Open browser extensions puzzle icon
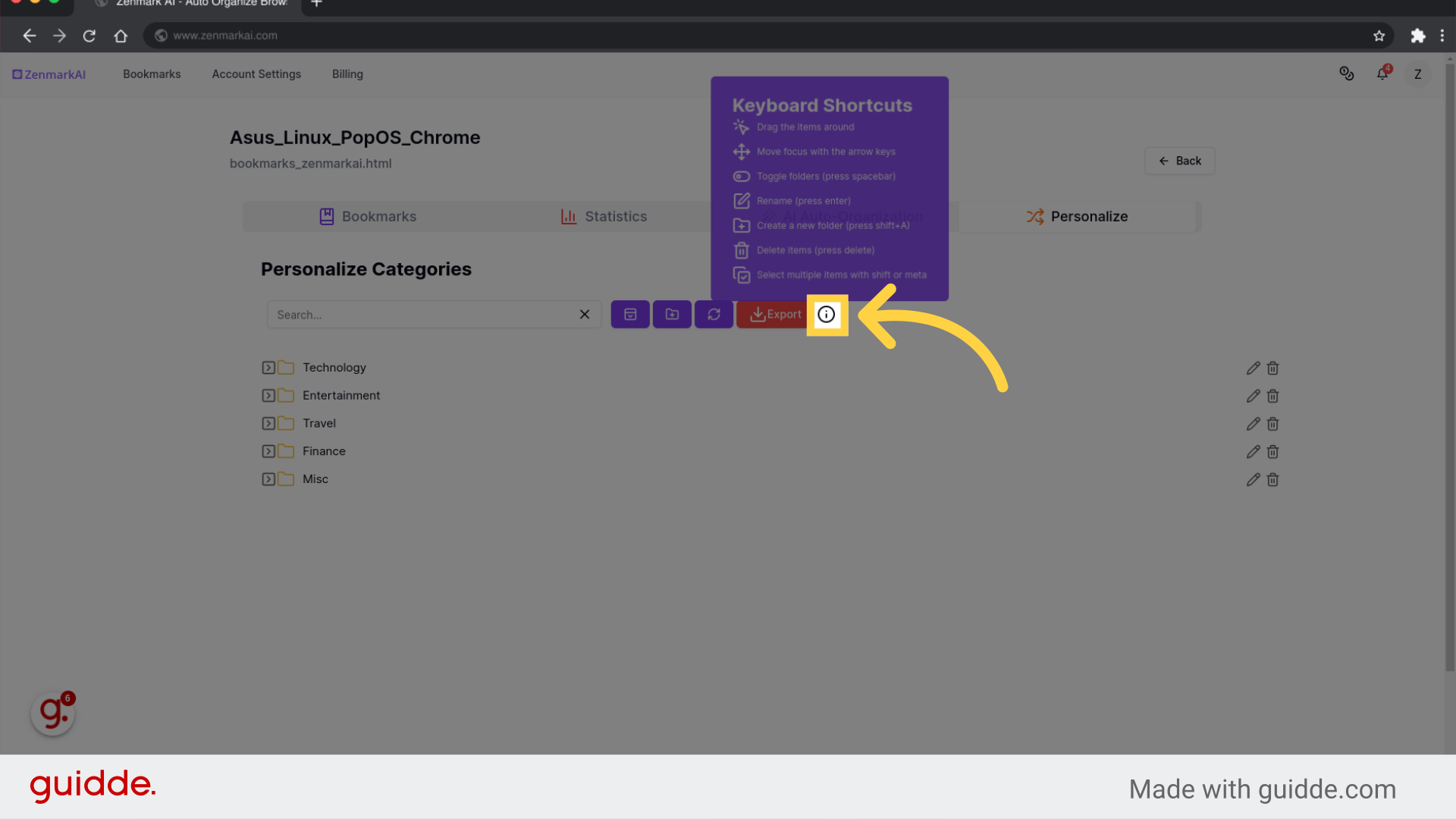This screenshot has height=819, width=1456. click(1417, 36)
